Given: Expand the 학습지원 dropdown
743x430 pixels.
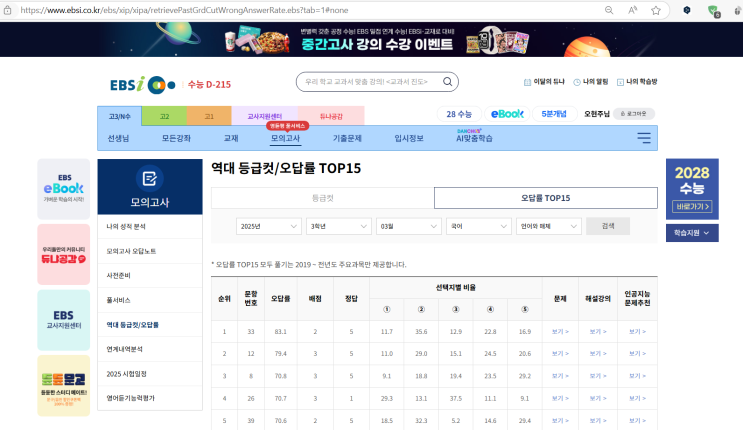Looking at the screenshot, I should click(x=692, y=233).
